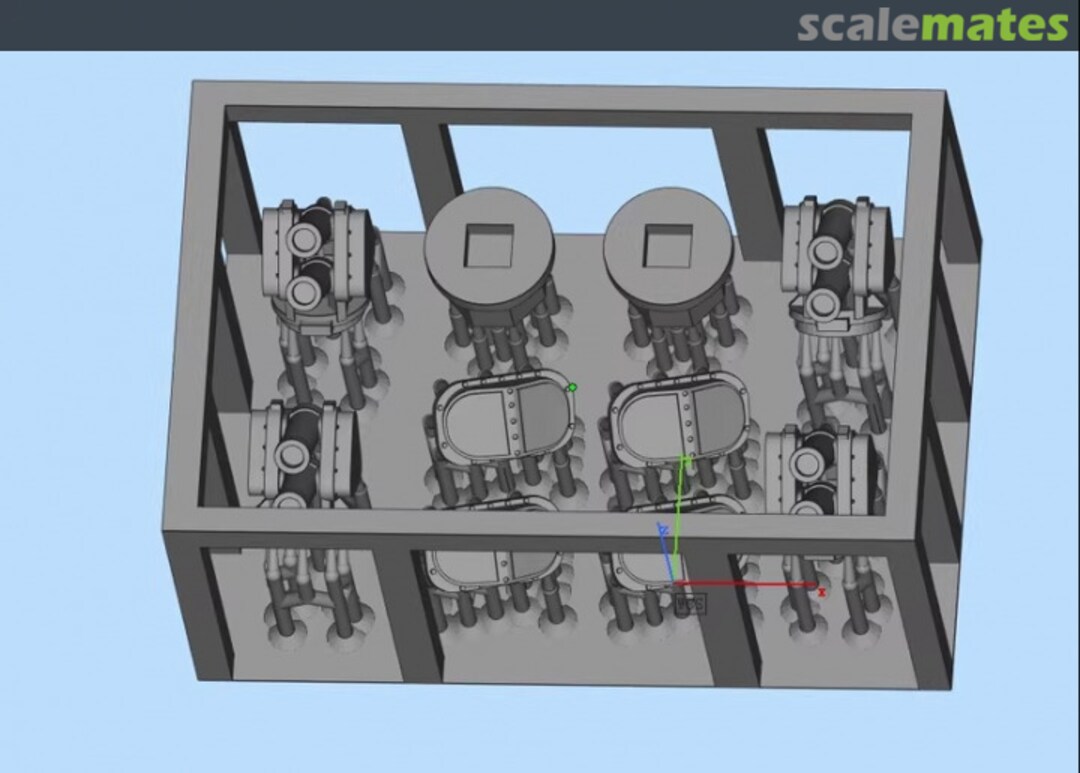Click the WCS label box at gizmo origin
Viewport: 1080px width, 773px height.
point(689,603)
